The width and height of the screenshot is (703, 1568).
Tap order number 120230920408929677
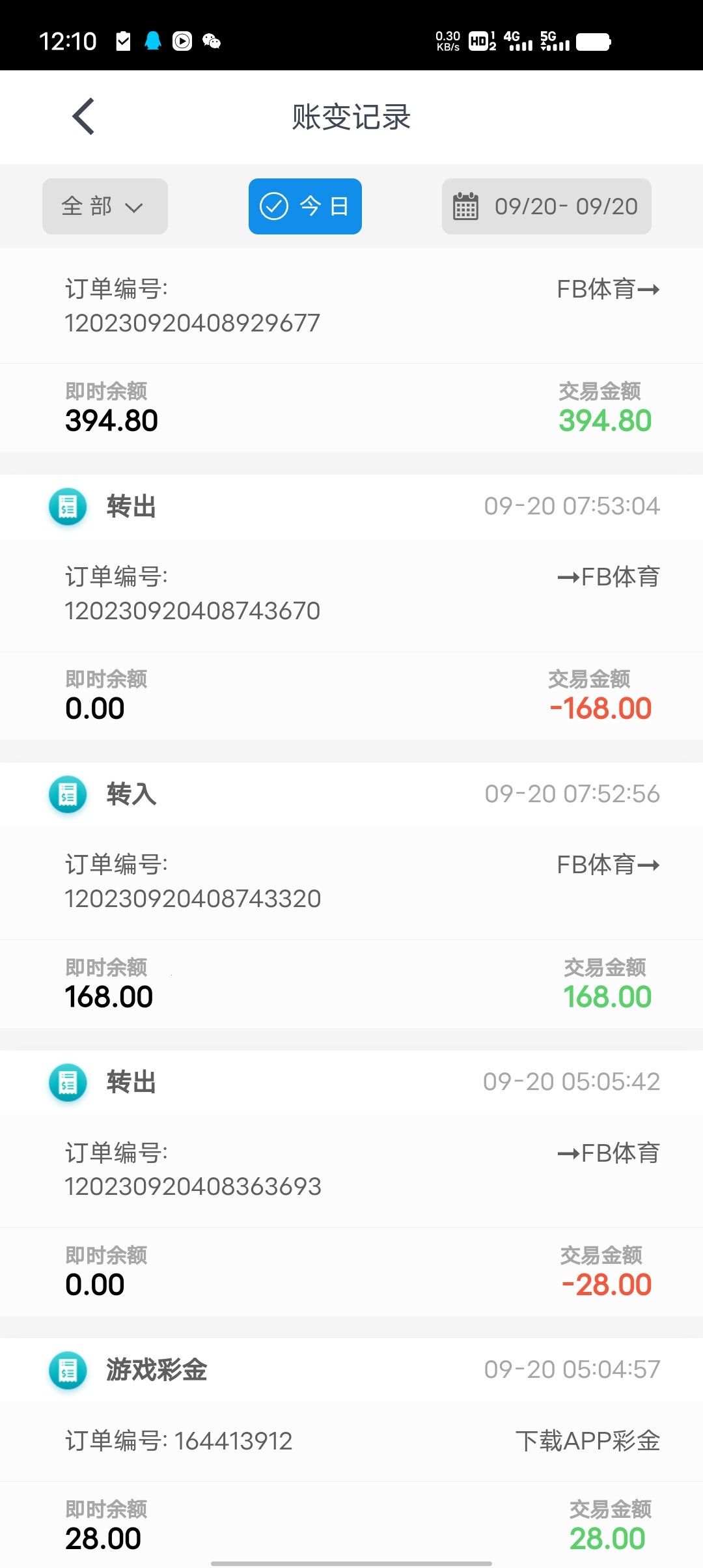tap(193, 323)
